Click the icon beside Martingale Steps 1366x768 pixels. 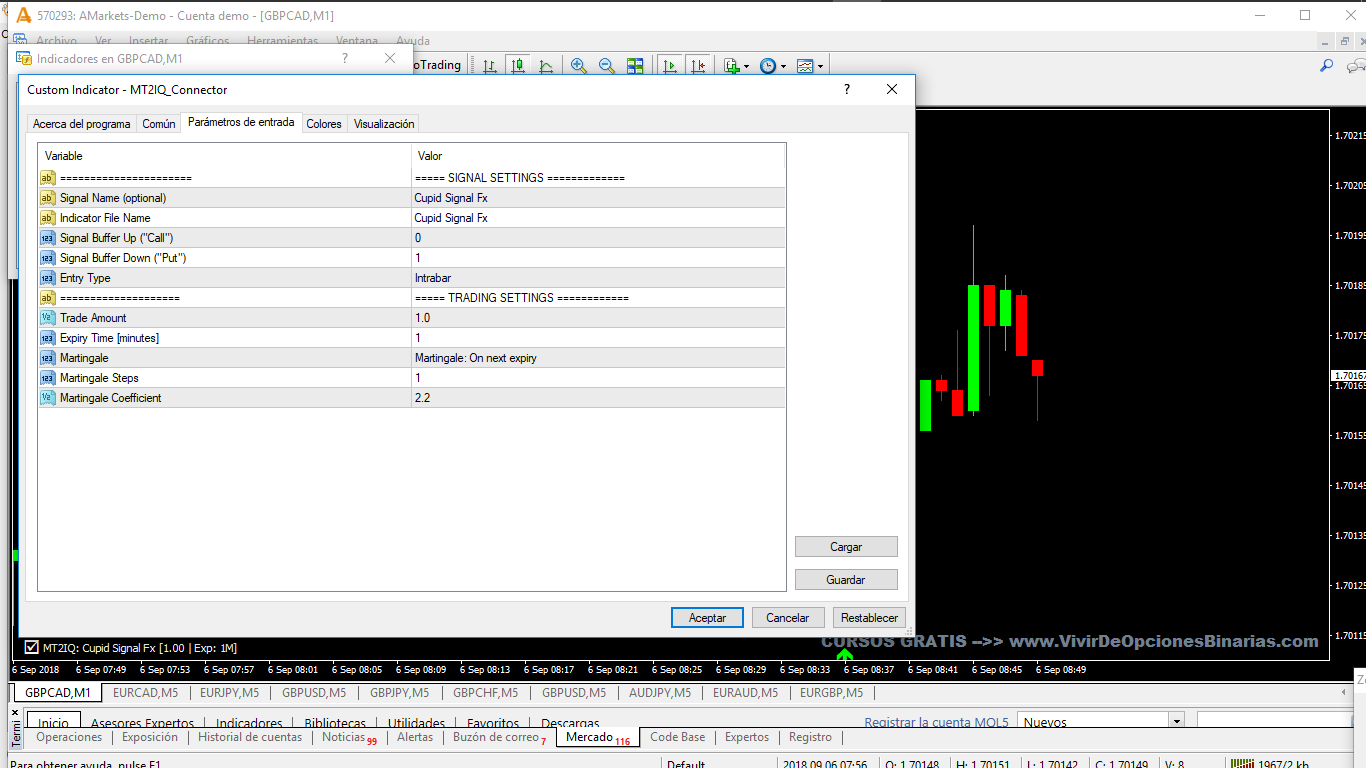(48, 378)
